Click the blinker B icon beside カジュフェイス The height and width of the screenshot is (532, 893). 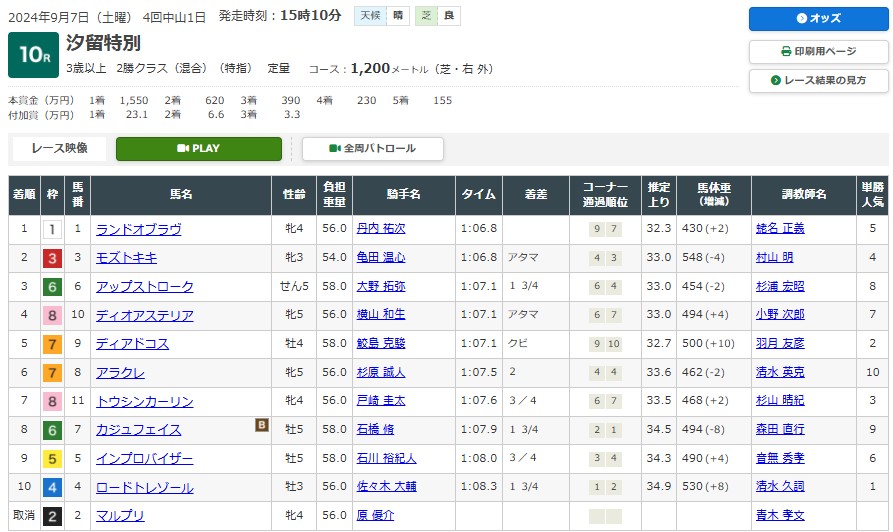pyautogui.click(x=262, y=425)
